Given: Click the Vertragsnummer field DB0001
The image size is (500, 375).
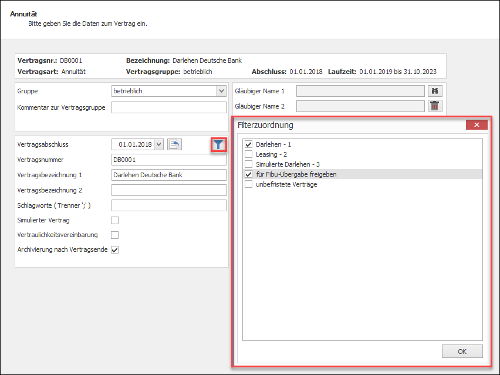Looking at the screenshot, I should tap(169, 160).
